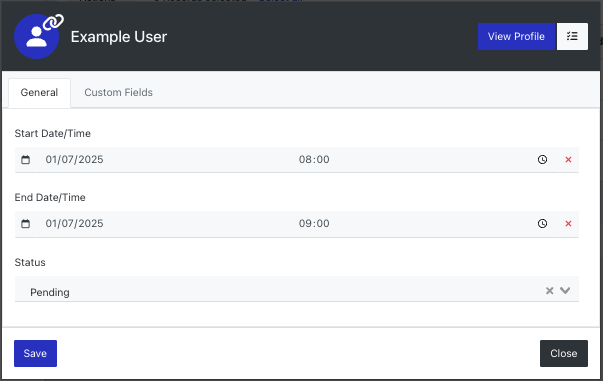Screen dimensions: 603x381
Task: Click the View Profile button
Action: (x=516, y=37)
